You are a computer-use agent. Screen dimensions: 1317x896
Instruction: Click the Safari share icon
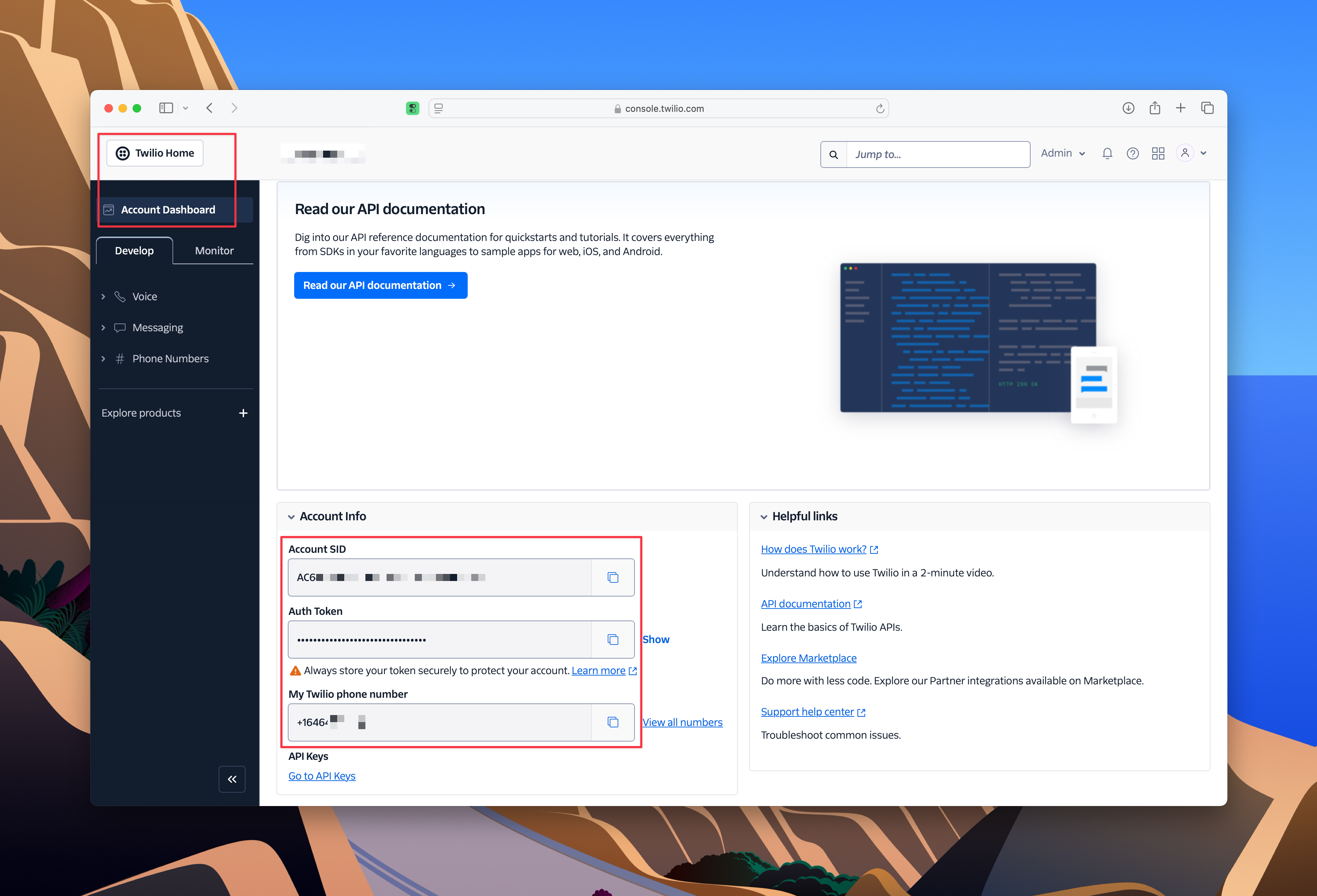(x=1155, y=108)
